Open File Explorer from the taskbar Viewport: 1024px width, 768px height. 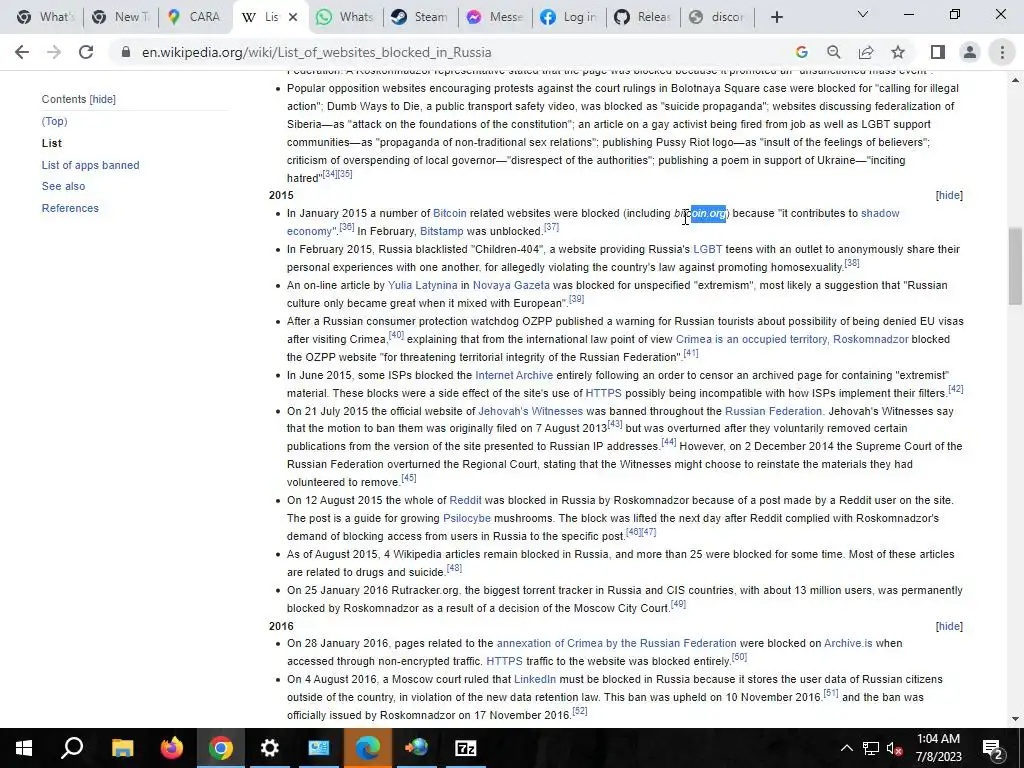122,748
